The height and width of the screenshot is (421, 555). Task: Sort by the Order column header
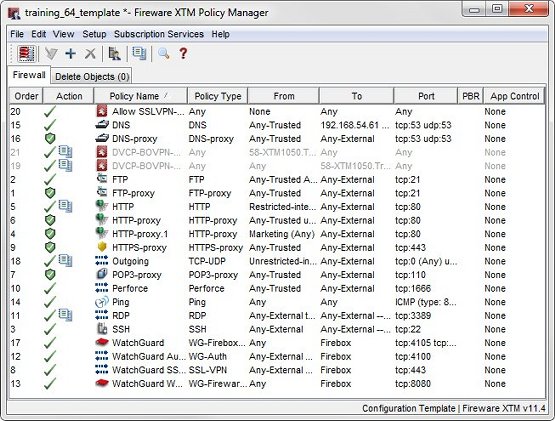26,96
